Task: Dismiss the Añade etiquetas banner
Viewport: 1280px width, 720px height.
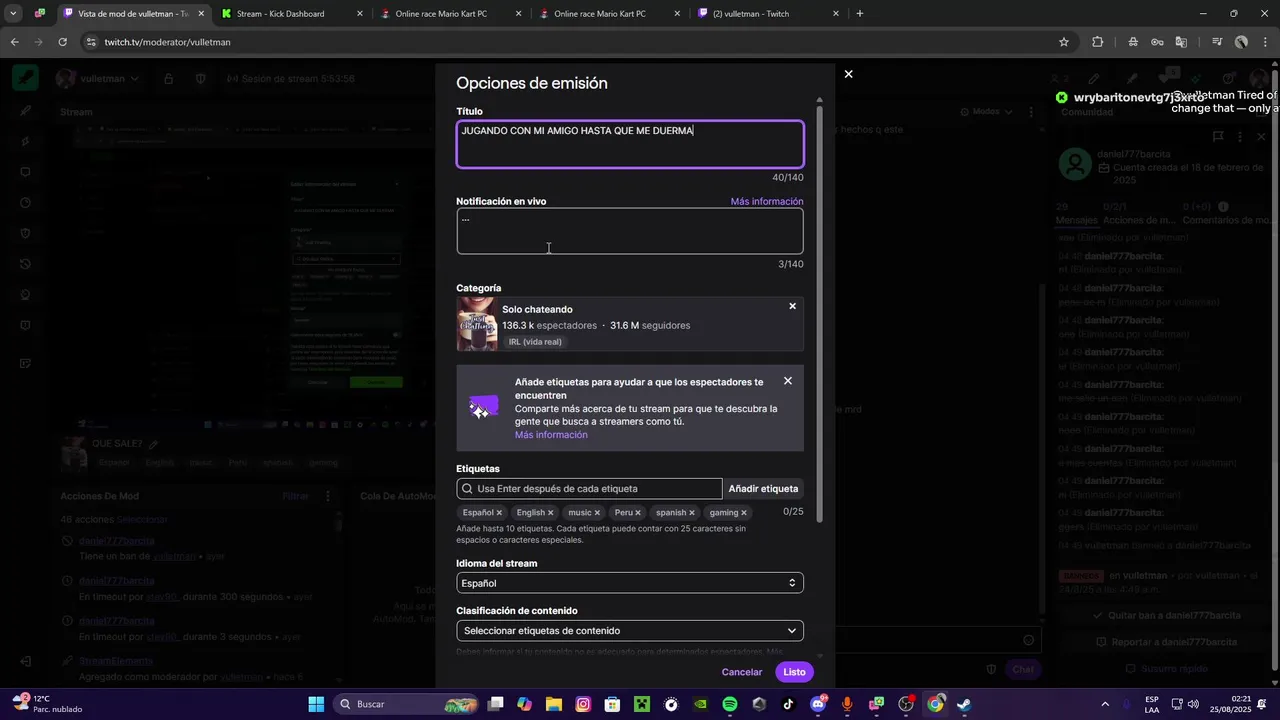Action: 788,381
